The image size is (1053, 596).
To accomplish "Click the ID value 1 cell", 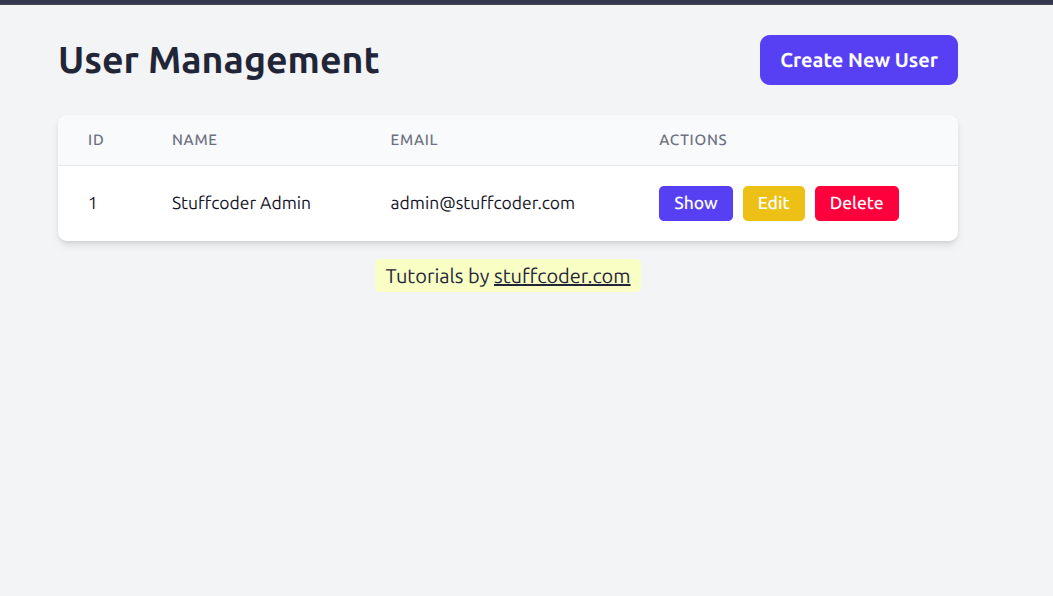I will click(93, 203).
